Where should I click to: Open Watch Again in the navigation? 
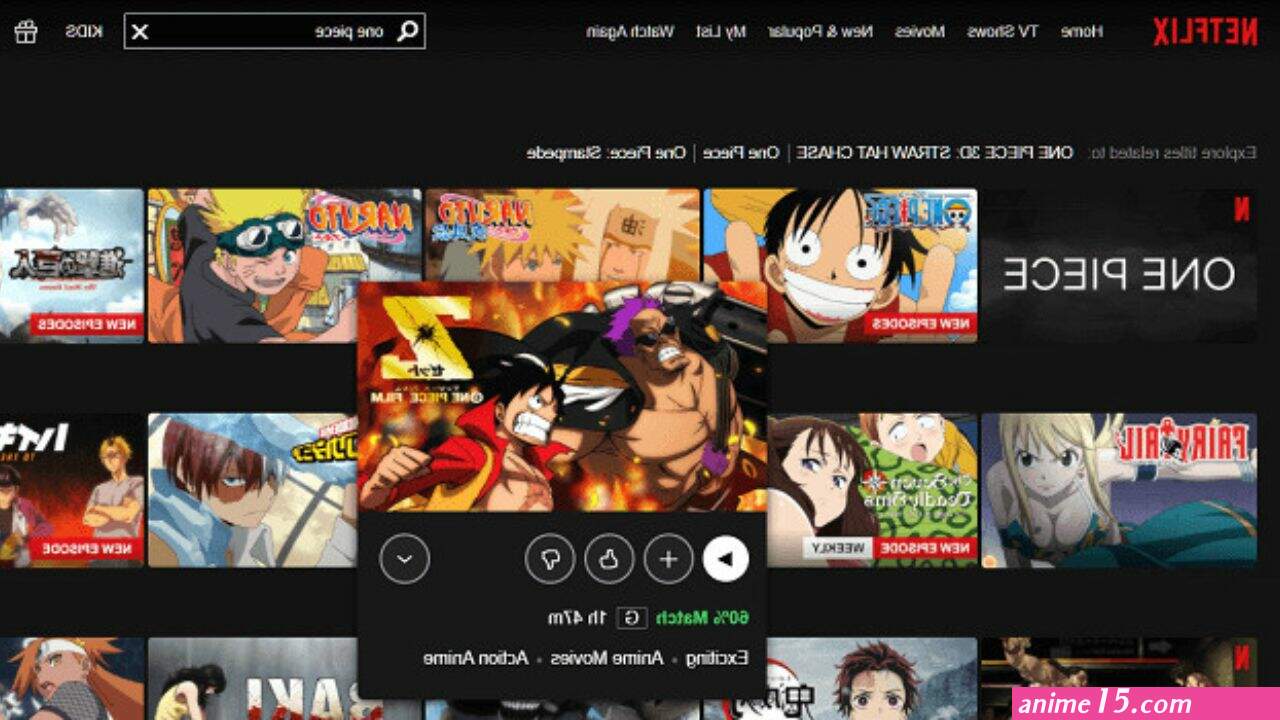point(630,32)
